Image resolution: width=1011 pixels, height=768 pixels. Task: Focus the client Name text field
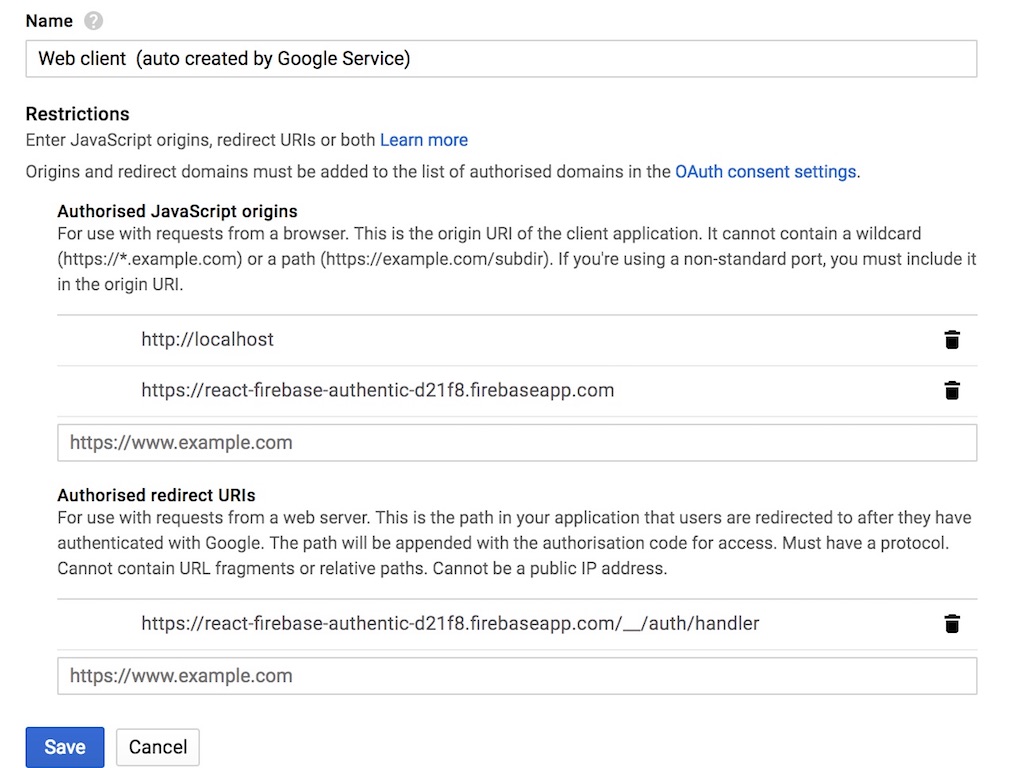point(500,58)
